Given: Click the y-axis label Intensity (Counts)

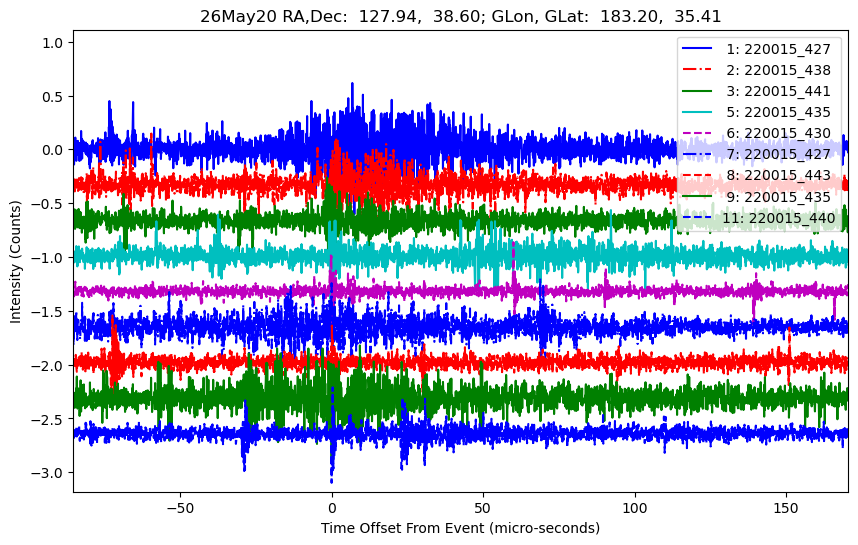Looking at the screenshot, I should coord(15,262).
